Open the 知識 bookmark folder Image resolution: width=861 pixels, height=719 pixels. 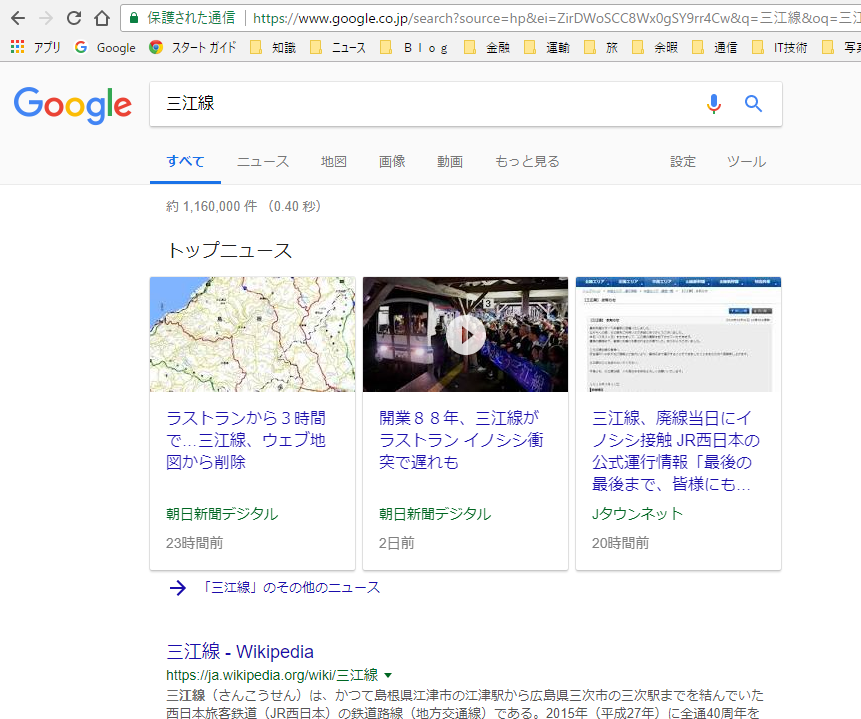[x=273, y=48]
